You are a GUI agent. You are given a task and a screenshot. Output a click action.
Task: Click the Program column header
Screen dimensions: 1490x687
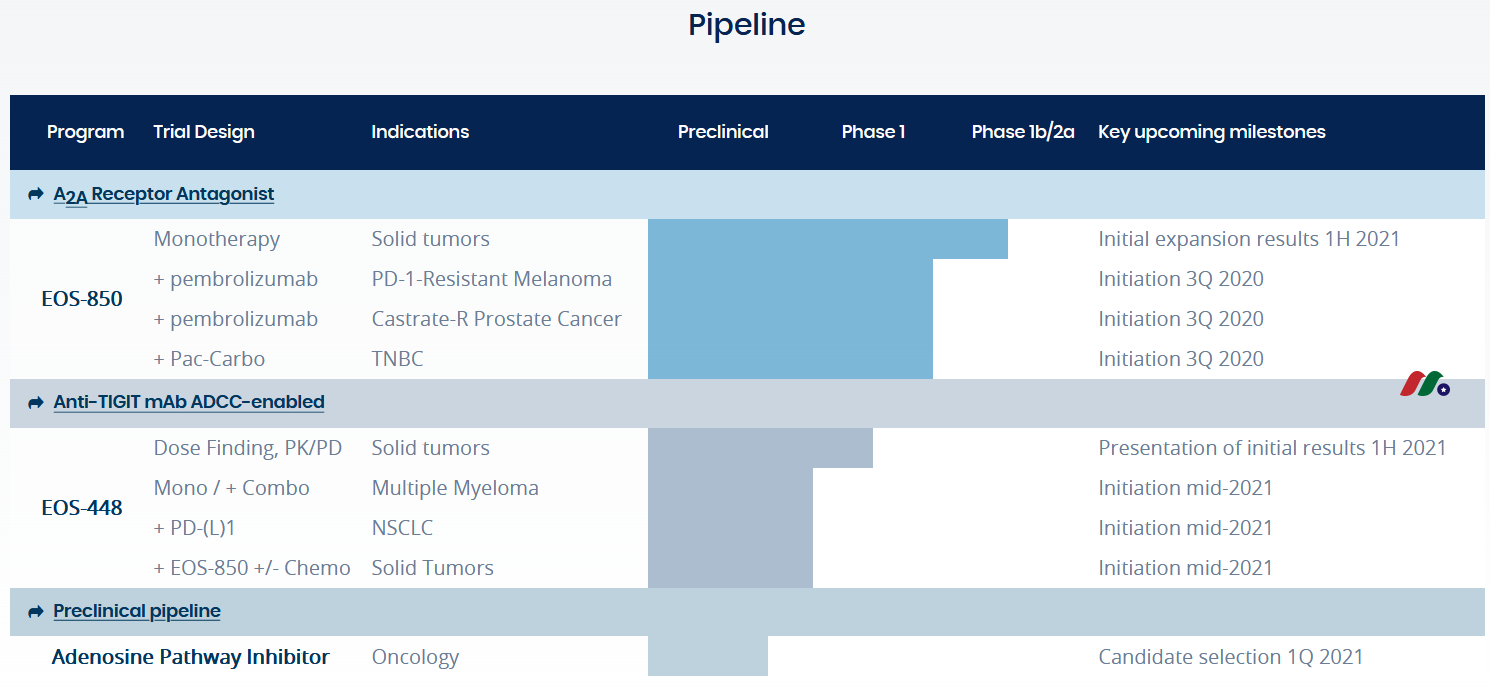tap(86, 132)
